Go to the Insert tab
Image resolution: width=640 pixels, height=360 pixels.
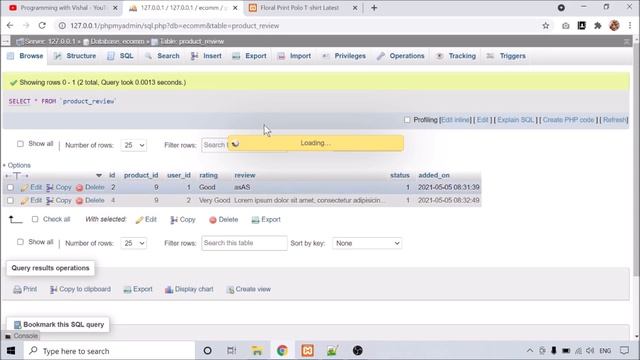tap(207, 56)
